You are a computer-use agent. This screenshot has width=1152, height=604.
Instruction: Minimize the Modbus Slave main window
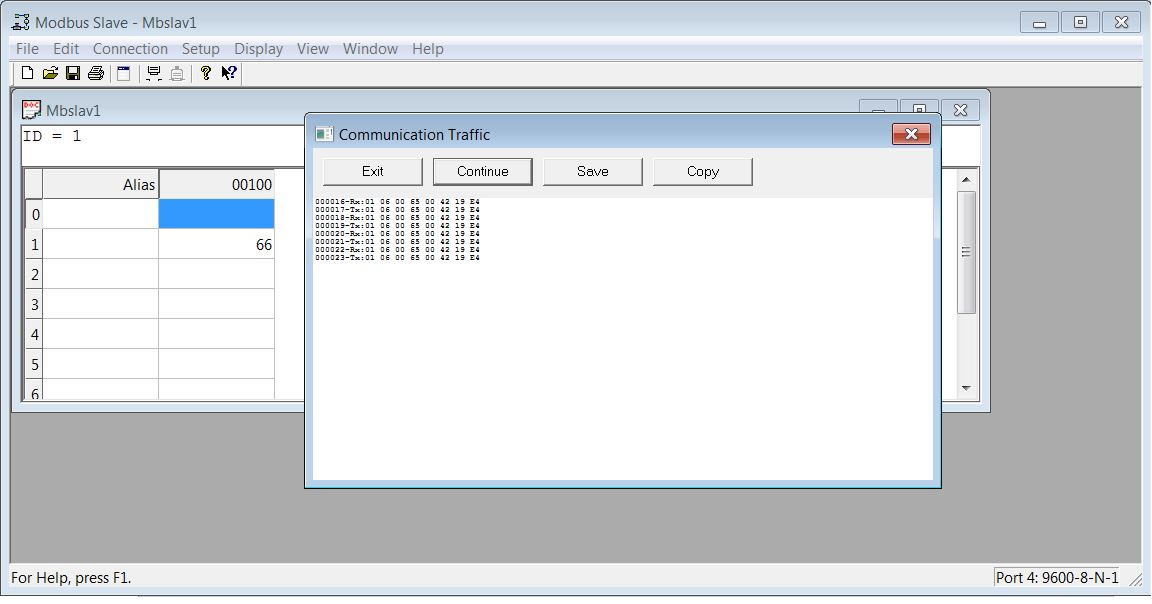coord(1039,22)
